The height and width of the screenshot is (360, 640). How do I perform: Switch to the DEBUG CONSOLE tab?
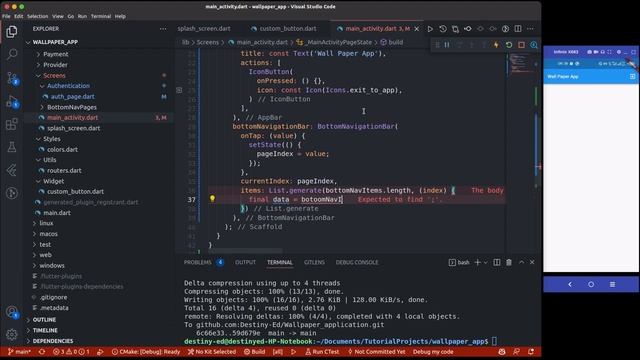click(357, 262)
